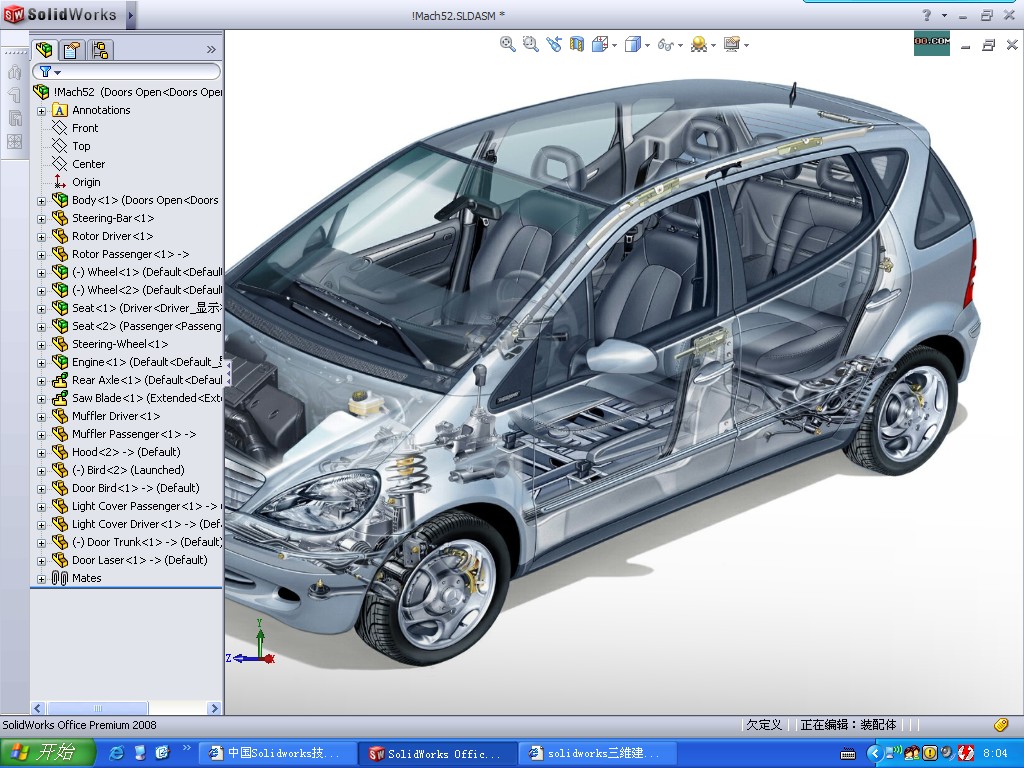
Task: Expand the panel tabs chevron
Action: (211, 50)
